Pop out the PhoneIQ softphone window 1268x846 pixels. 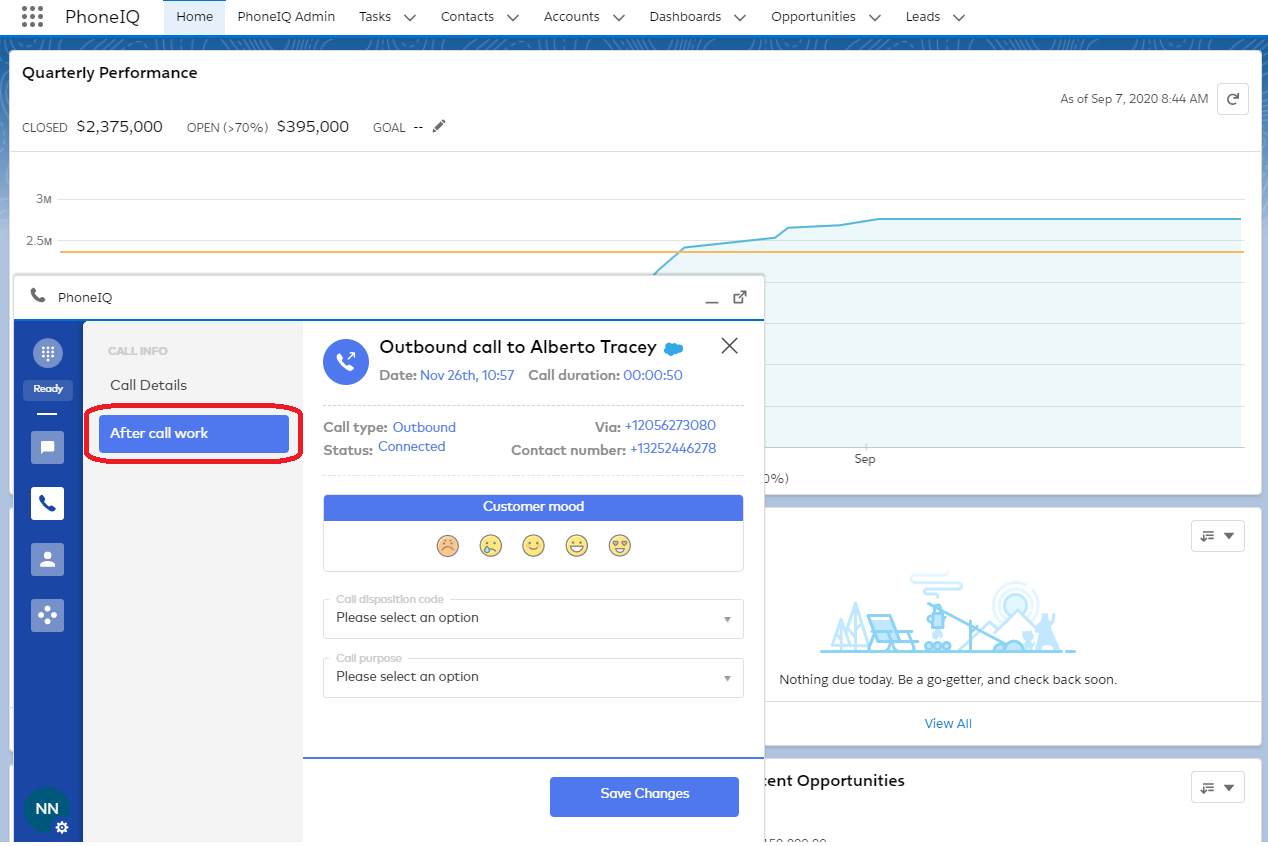pyautogui.click(x=740, y=297)
